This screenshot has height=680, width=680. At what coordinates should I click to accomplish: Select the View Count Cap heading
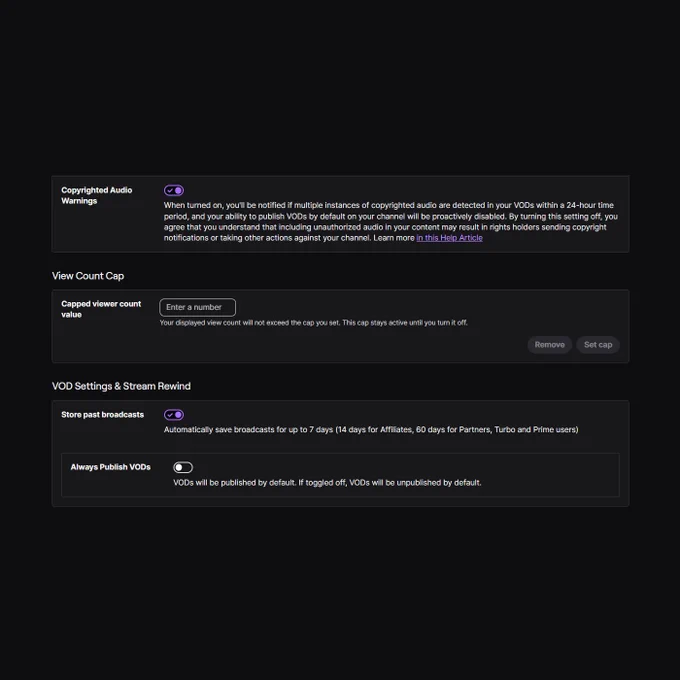click(x=88, y=276)
